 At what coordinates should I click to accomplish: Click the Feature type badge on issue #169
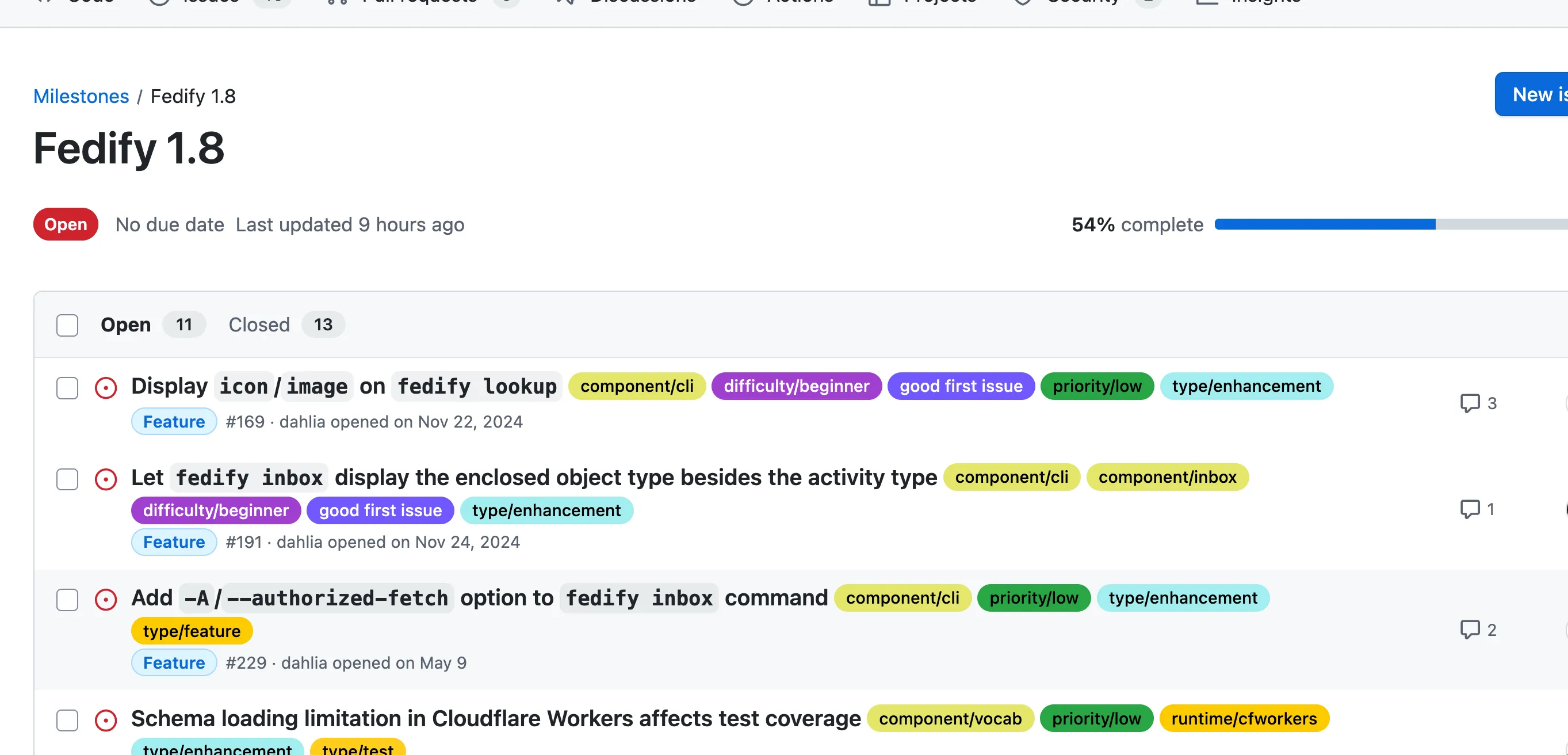coord(174,421)
